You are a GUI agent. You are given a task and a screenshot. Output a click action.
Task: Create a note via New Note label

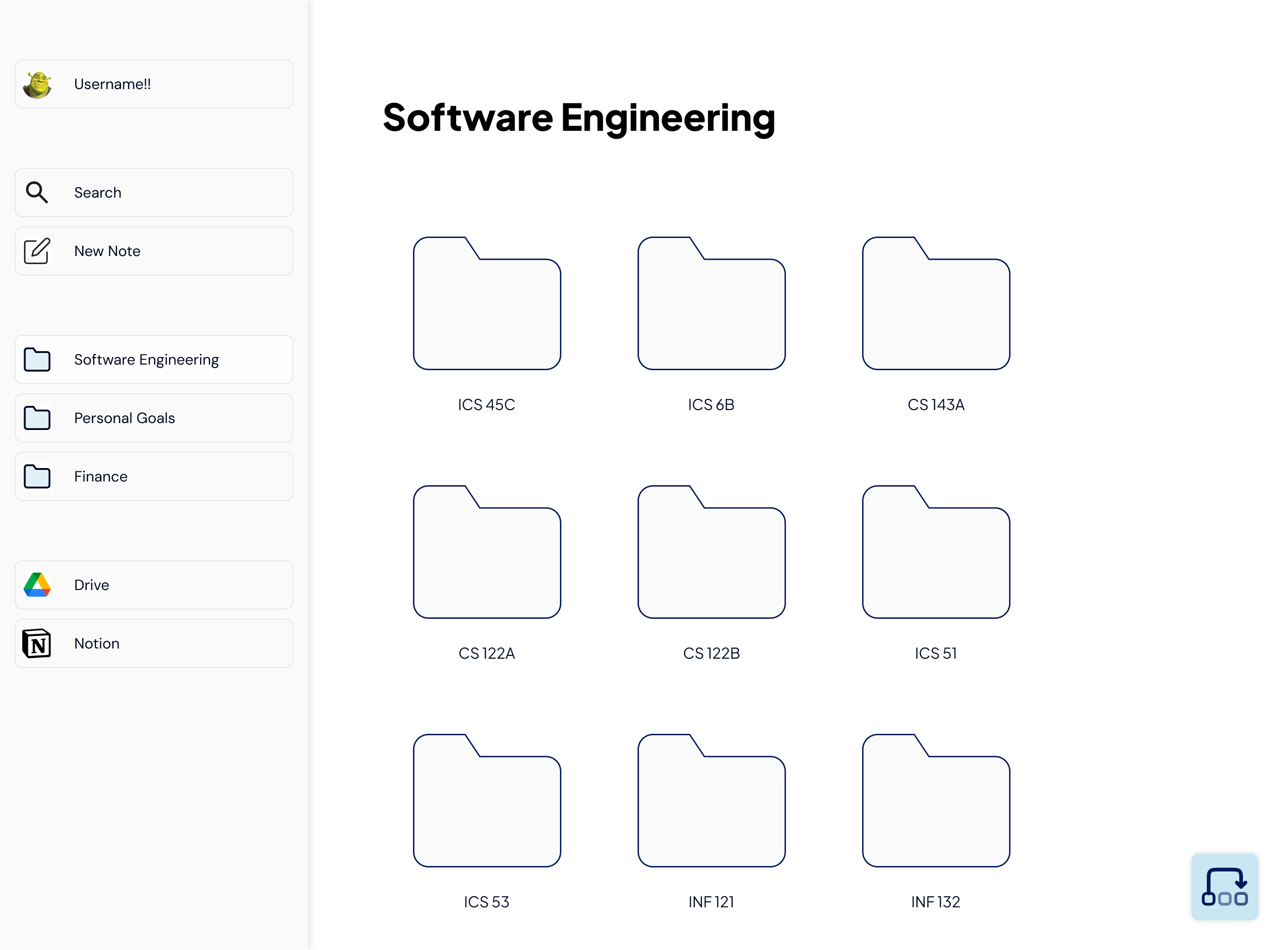tap(108, 251)
